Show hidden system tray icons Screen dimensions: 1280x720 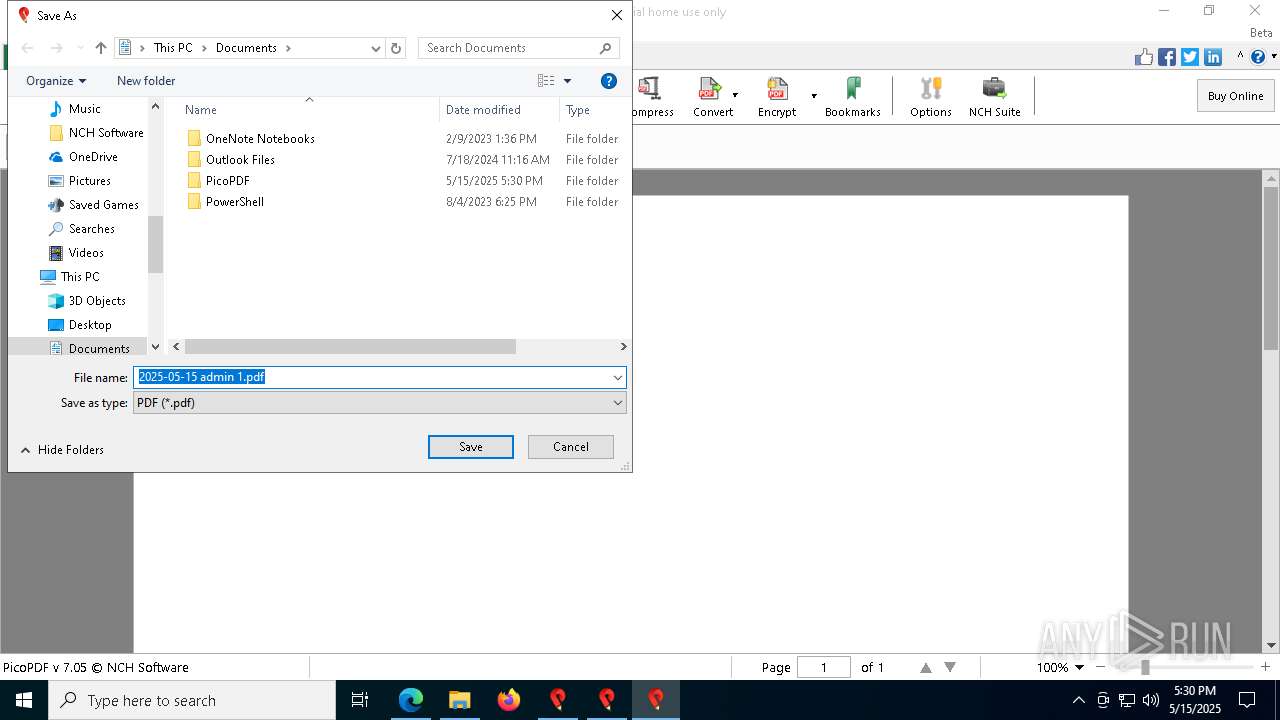1078,700
